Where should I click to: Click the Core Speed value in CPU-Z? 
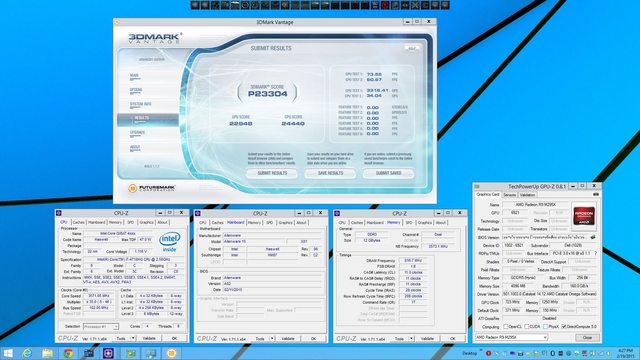point(98,296)
